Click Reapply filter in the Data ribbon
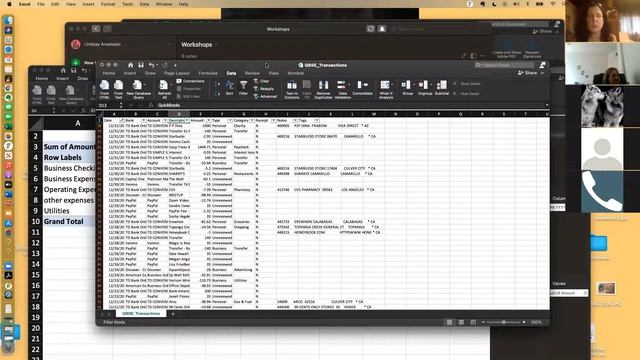The width and height of the screenshot is (640, 360). [x=264, y=89]
